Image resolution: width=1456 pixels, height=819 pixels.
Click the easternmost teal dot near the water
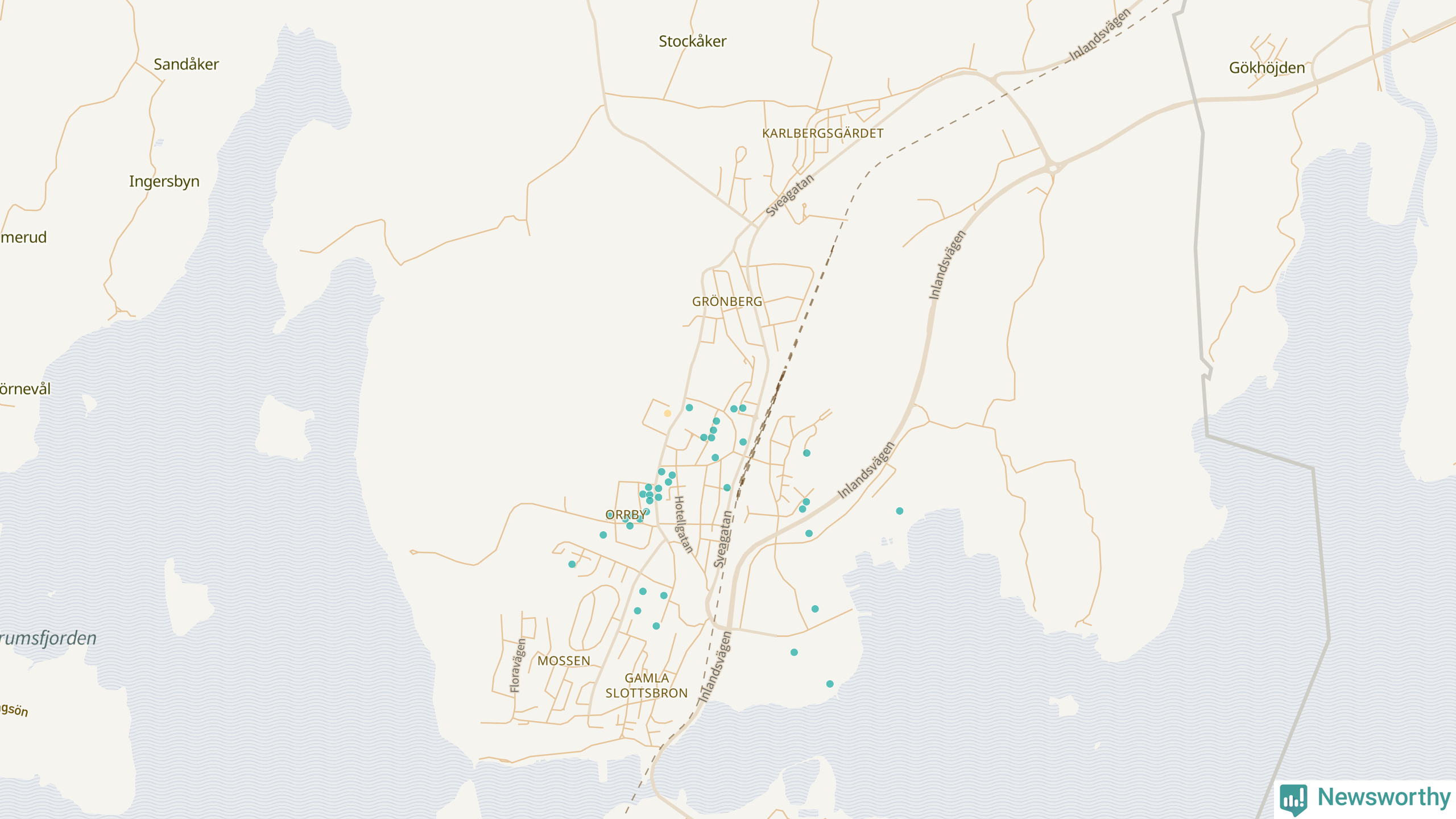click(899, 511)
